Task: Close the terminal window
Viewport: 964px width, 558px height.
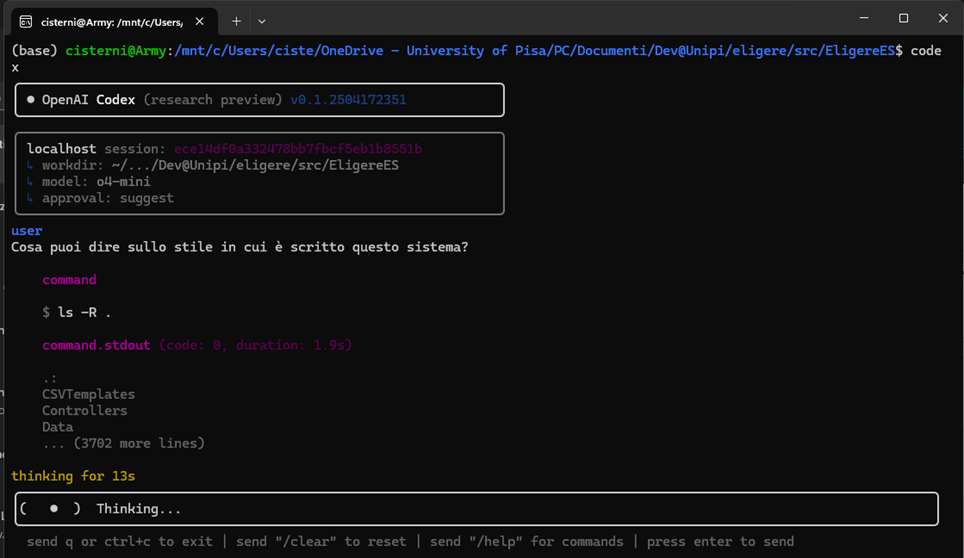Action: click(x=942, y=18)
